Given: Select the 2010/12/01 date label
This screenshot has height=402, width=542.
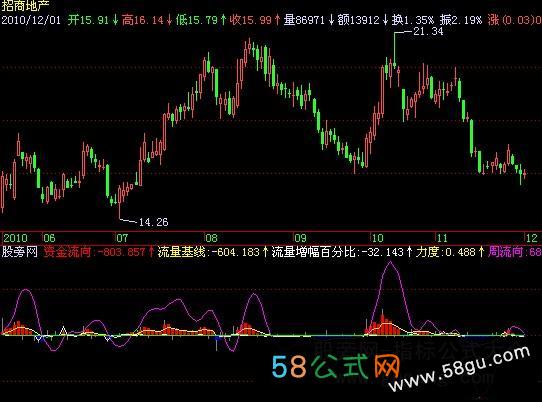Looking at the screenshot, I should tap(31, 20).
